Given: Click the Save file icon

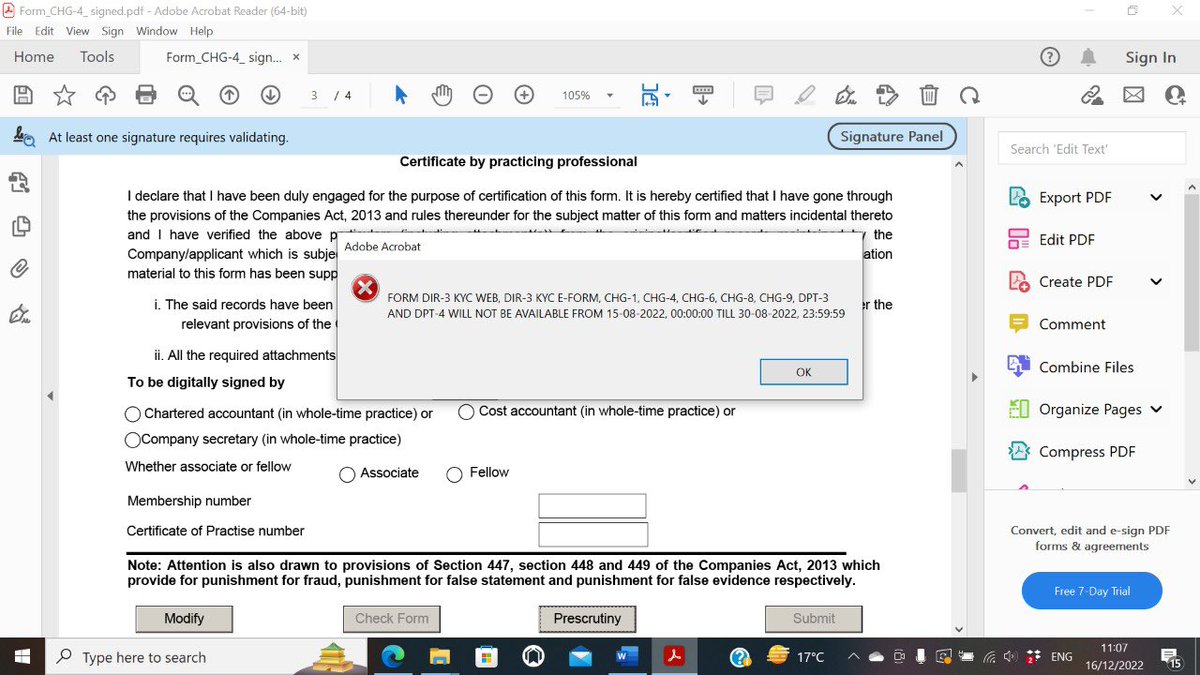Looking at the screenshot, I should tap(23, 95).
